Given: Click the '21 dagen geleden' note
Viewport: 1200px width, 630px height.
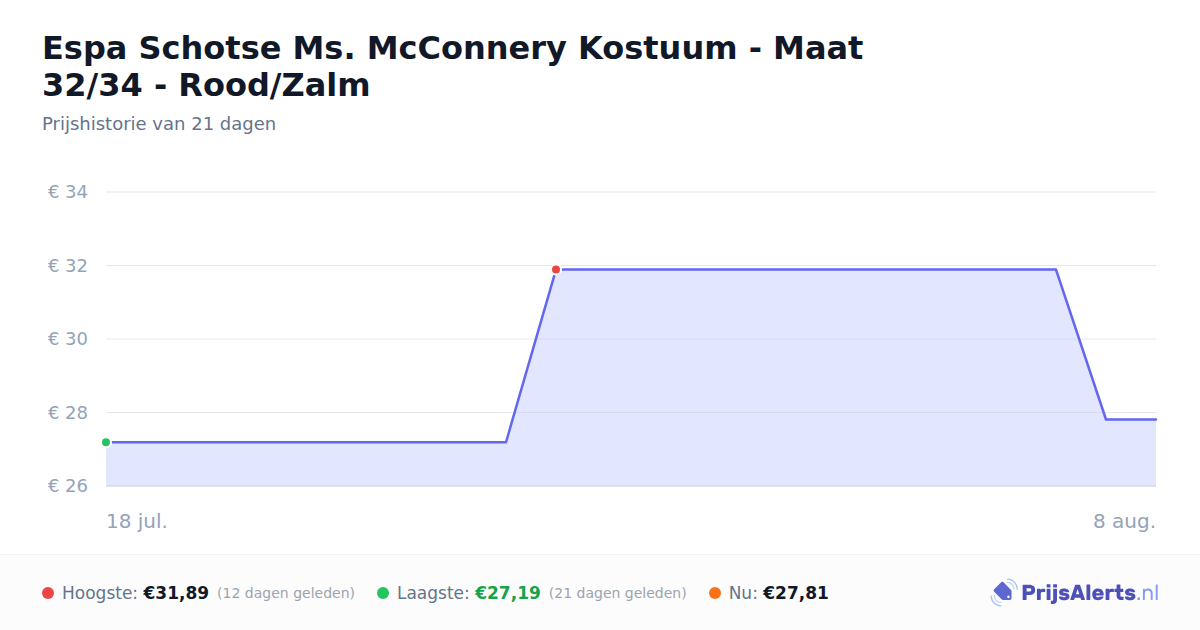Looking at the screenshot, I should pyautogui.click(x=618, y=593).
